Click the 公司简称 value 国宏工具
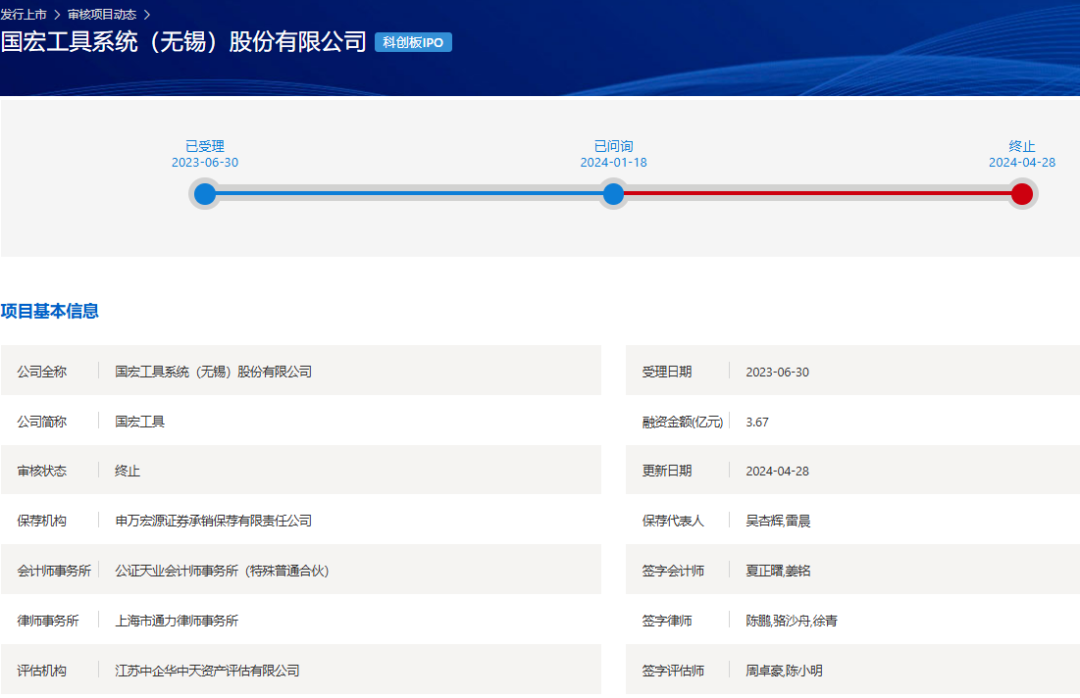This screenshot has width=1080, height=698. coord(140,422)
